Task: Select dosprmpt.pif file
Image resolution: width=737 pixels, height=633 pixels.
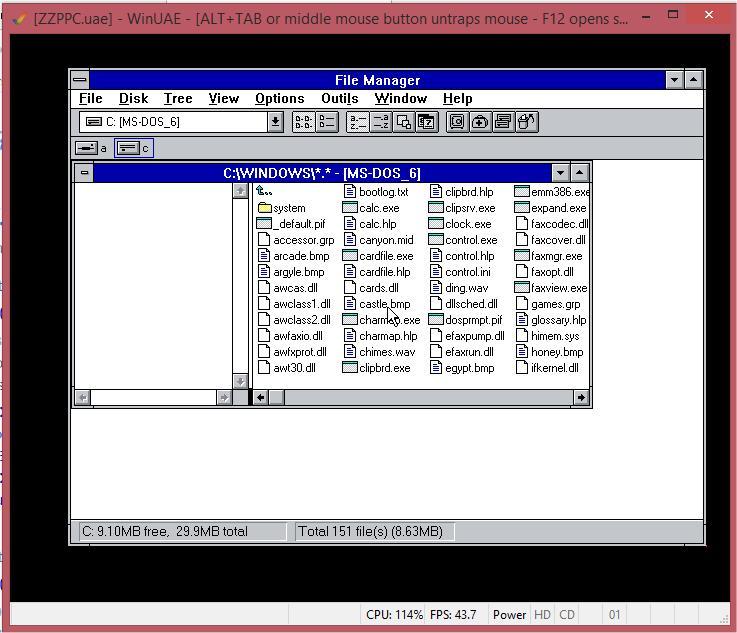Action: click(465, 320)
